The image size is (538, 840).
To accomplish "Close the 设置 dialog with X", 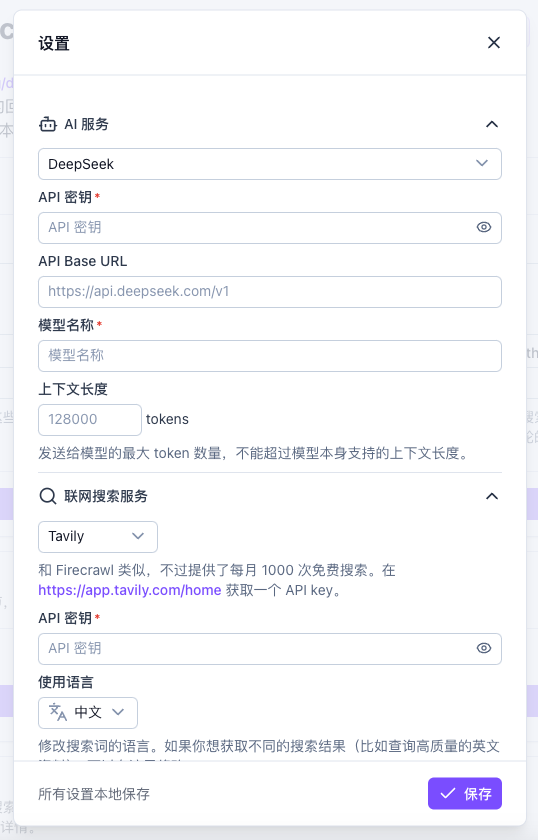I will click(x=494, y=42).
